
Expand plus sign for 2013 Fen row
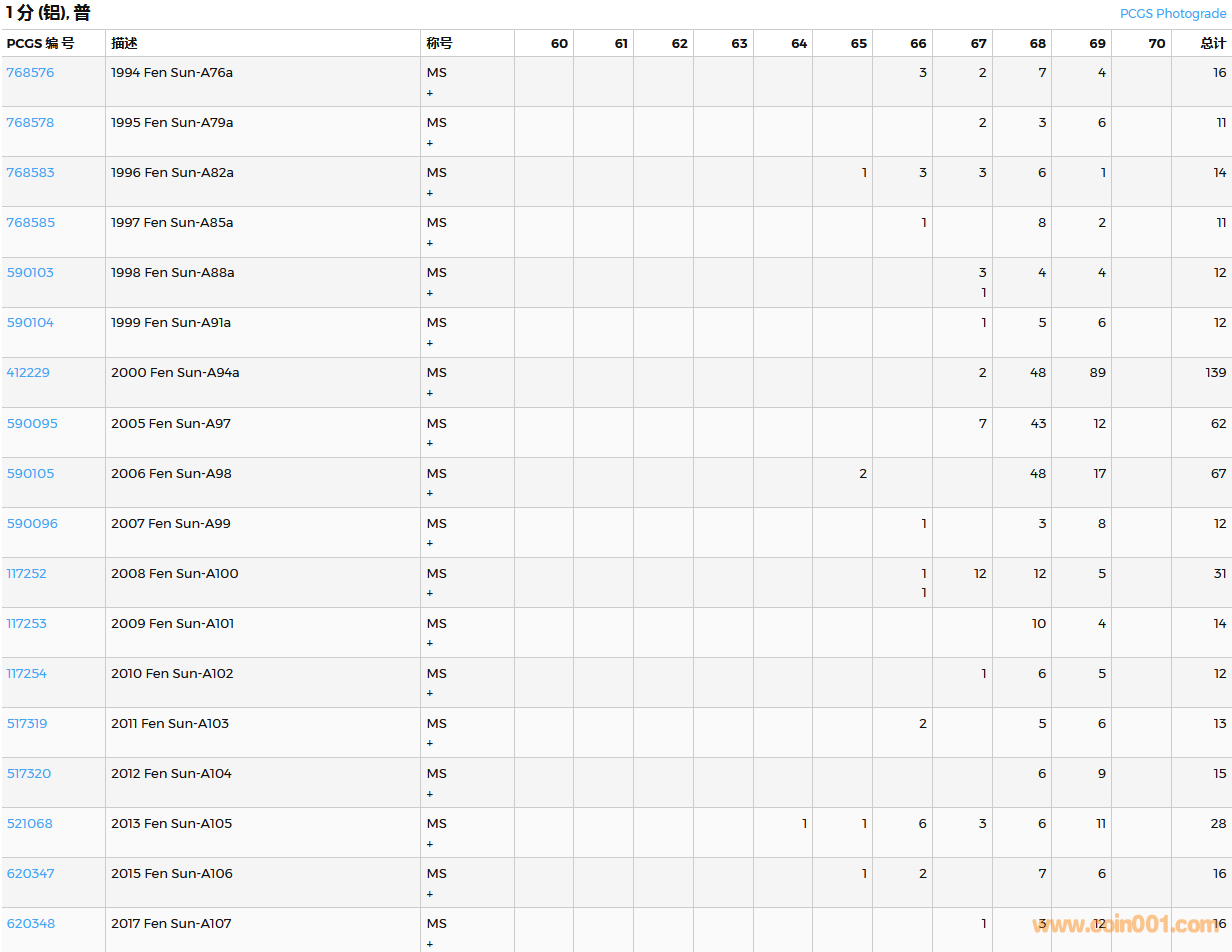[x=430, y=844]
